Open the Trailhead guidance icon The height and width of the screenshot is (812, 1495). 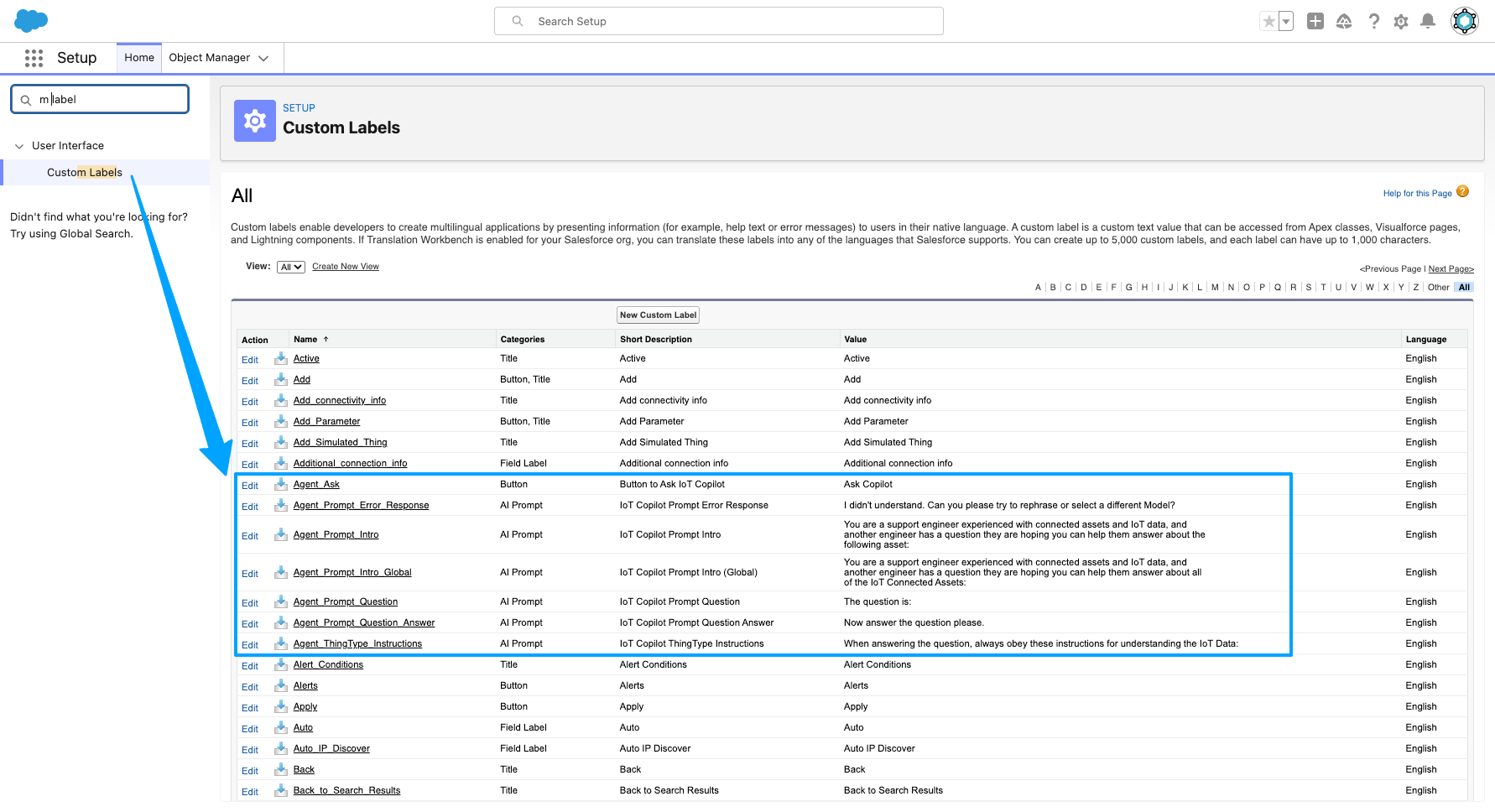(x=1344, y=21)
